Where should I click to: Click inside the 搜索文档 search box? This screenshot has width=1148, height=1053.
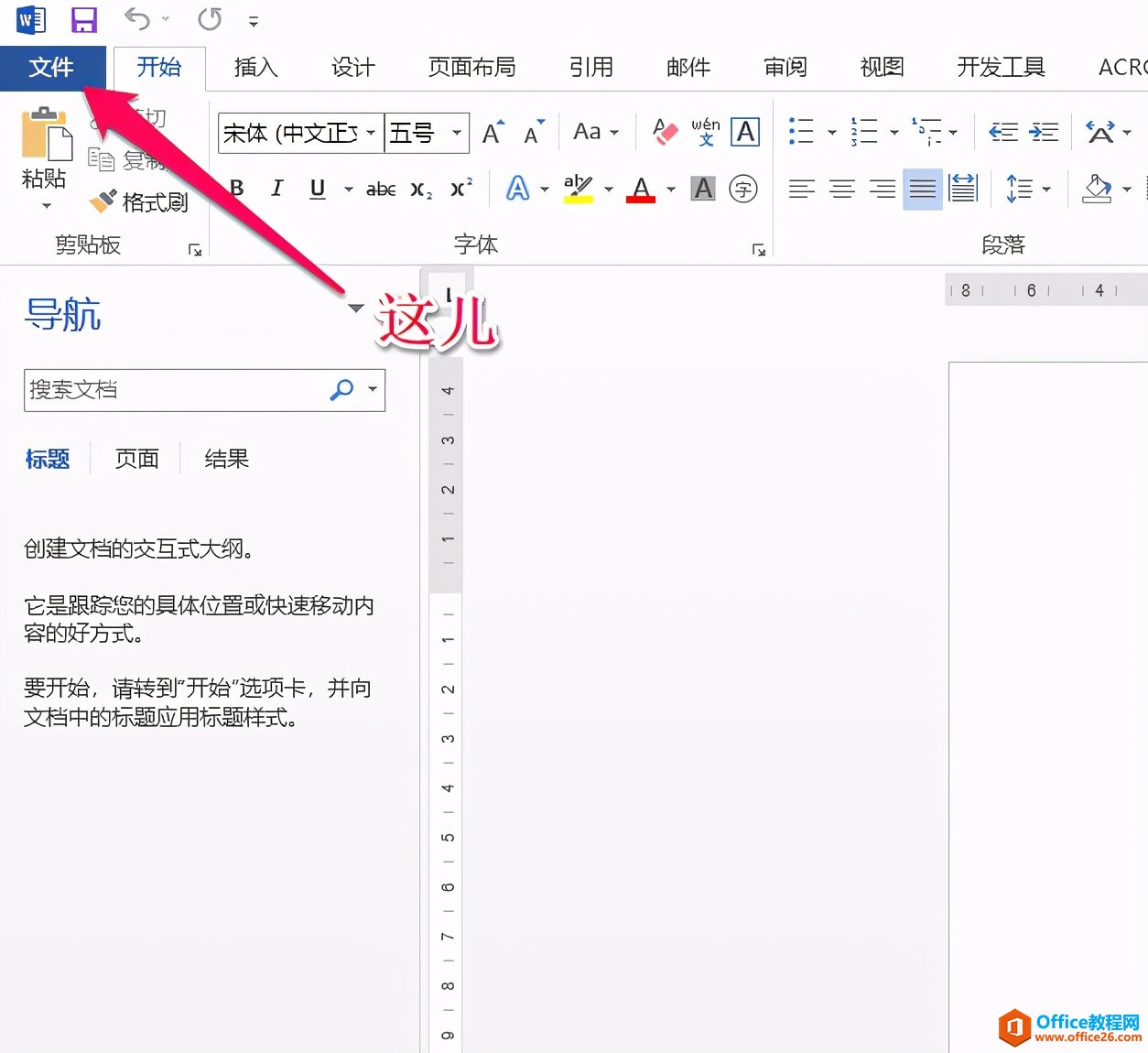[x=165, y=390]
